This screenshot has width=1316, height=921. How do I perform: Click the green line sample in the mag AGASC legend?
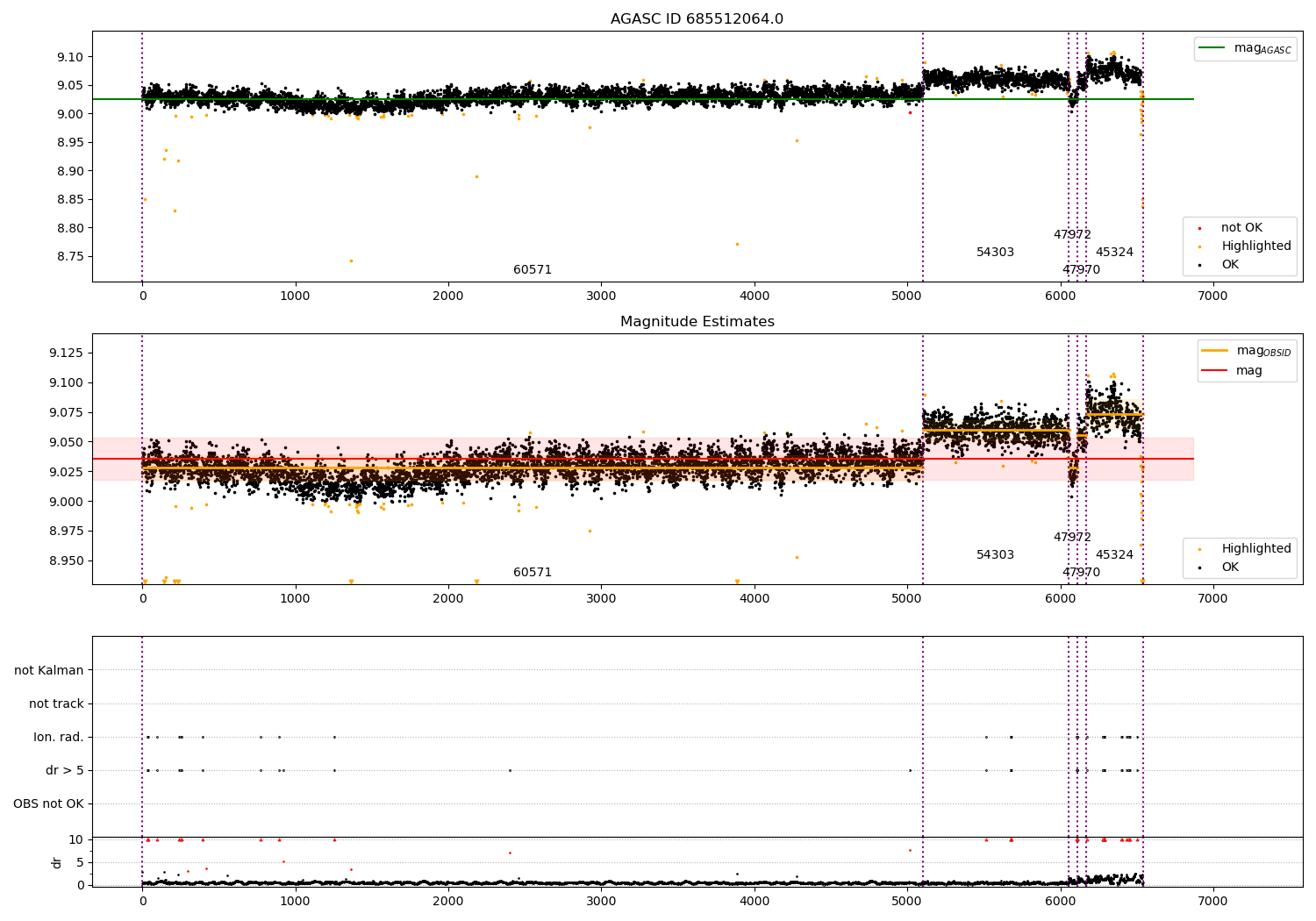(1212, 48)
